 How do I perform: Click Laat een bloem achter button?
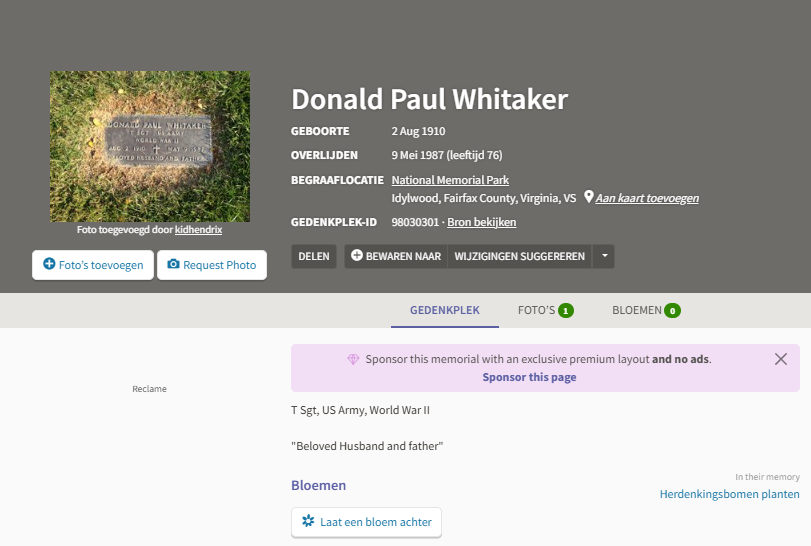click(x=366, y=522)
